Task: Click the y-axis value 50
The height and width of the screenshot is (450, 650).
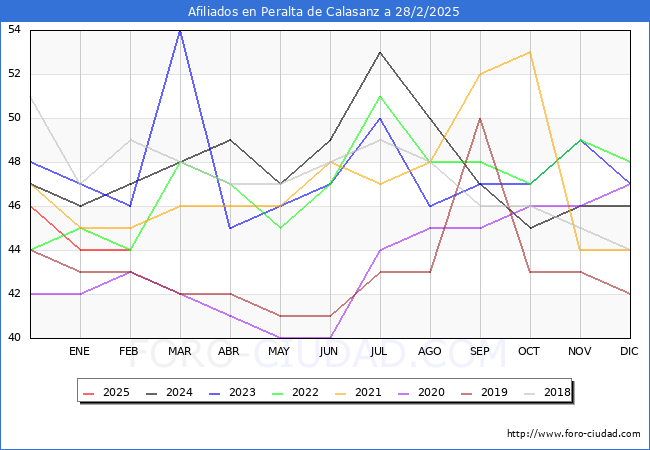Action: [14, 118]
